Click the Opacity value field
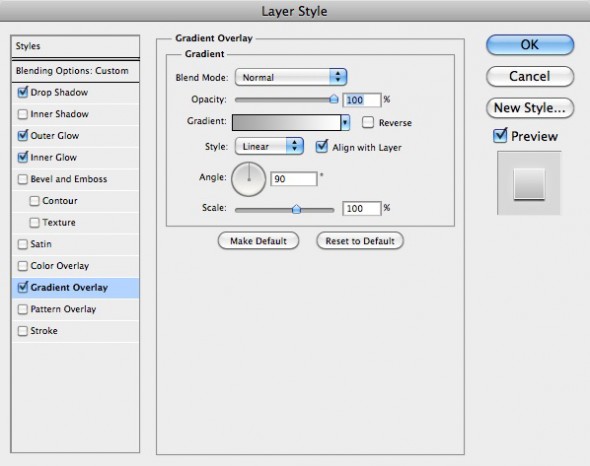 [x=362, y=100]
